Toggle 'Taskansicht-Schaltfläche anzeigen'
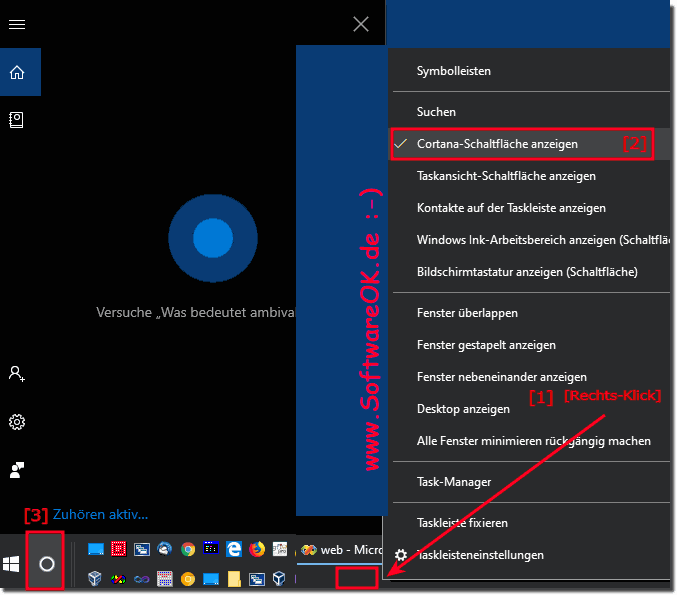 pos(531,176)
